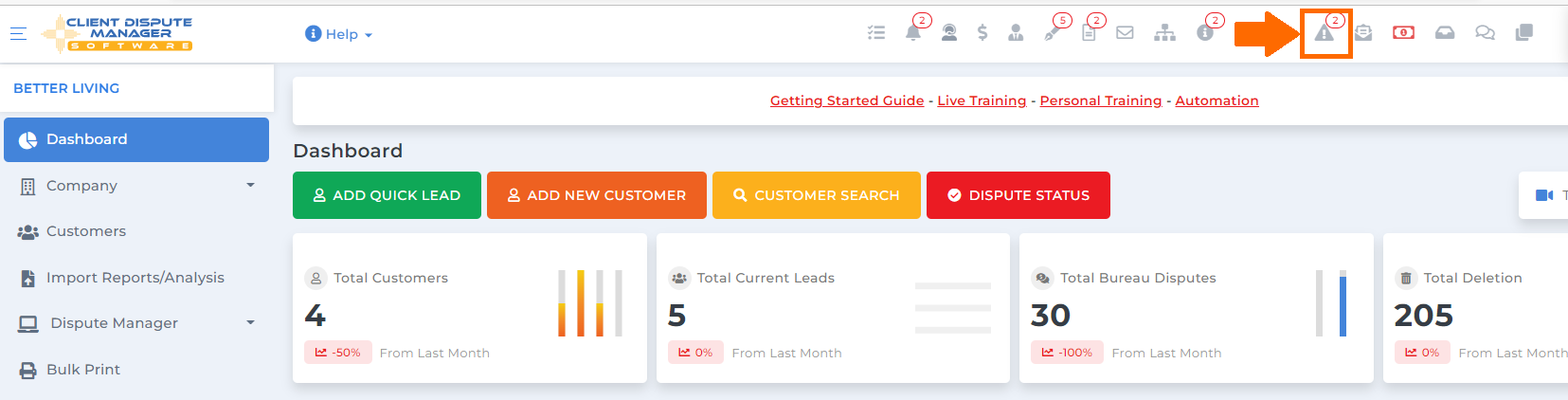Expand the Company sidebar menu
The image size is (1568, 400).
[136, 186]
